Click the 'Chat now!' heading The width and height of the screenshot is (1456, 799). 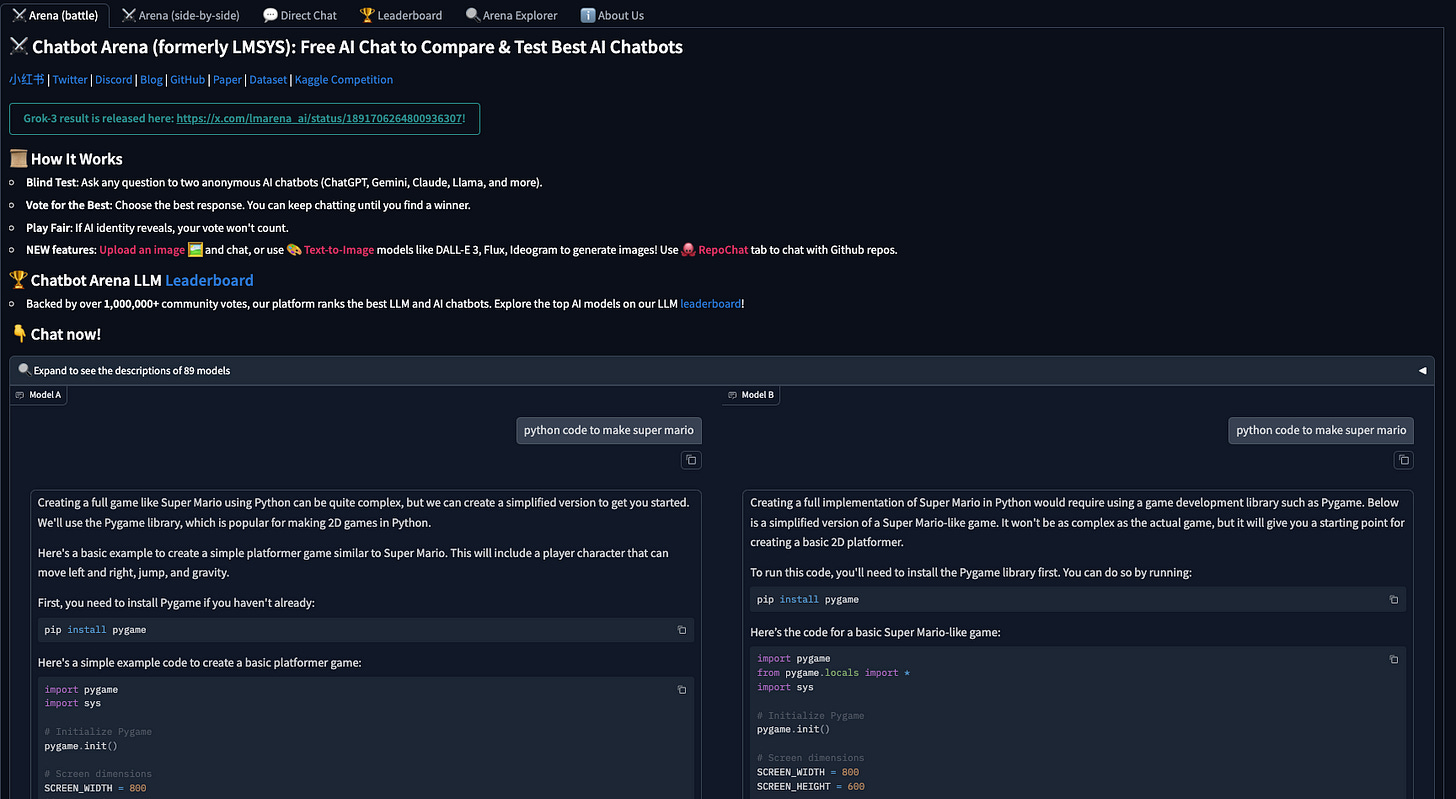coord(55,334)
